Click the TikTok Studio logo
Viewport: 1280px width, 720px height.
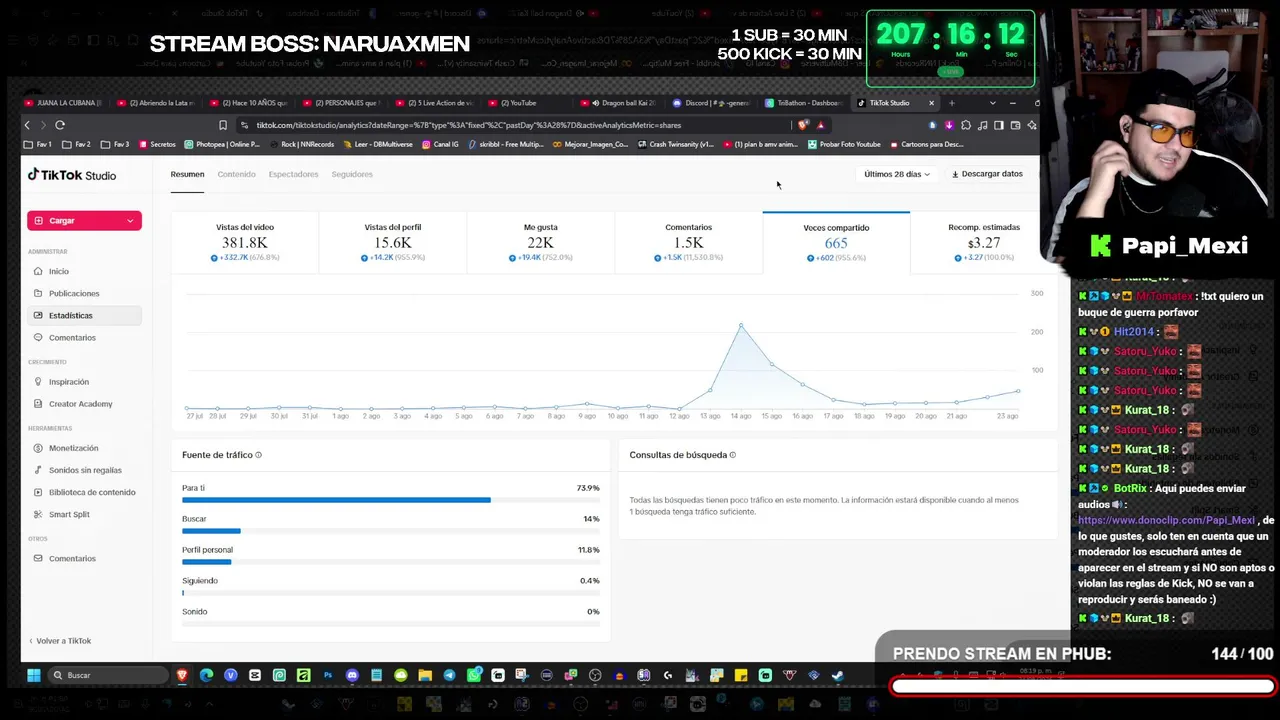(x=72, y=175)
